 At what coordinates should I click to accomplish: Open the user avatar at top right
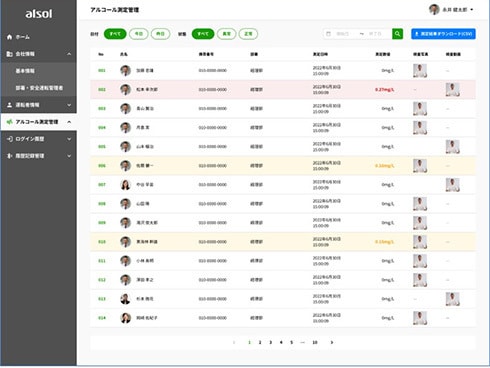coord(434,9)
